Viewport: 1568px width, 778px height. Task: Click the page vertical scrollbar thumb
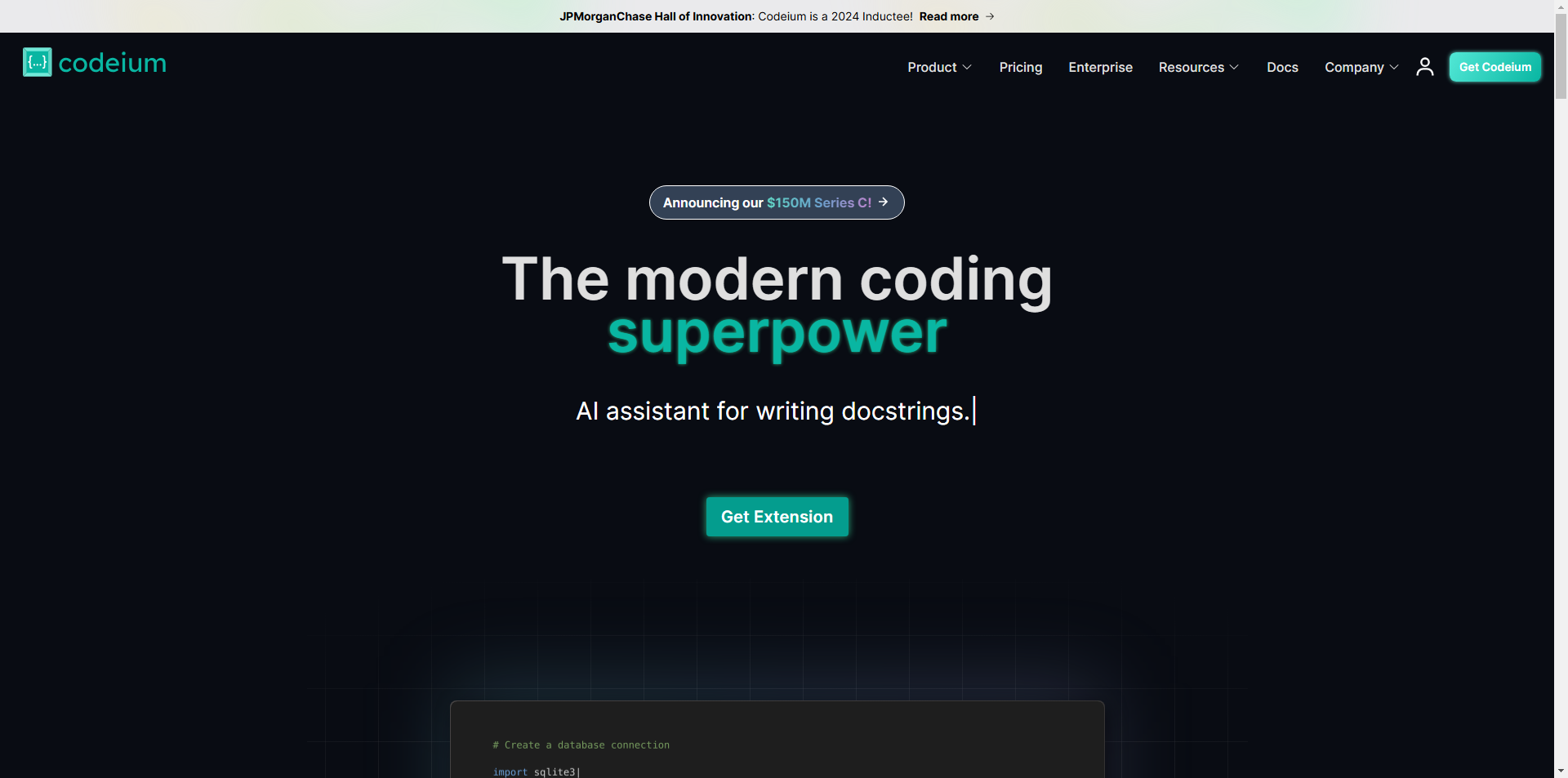click(x=1561, y=57)
